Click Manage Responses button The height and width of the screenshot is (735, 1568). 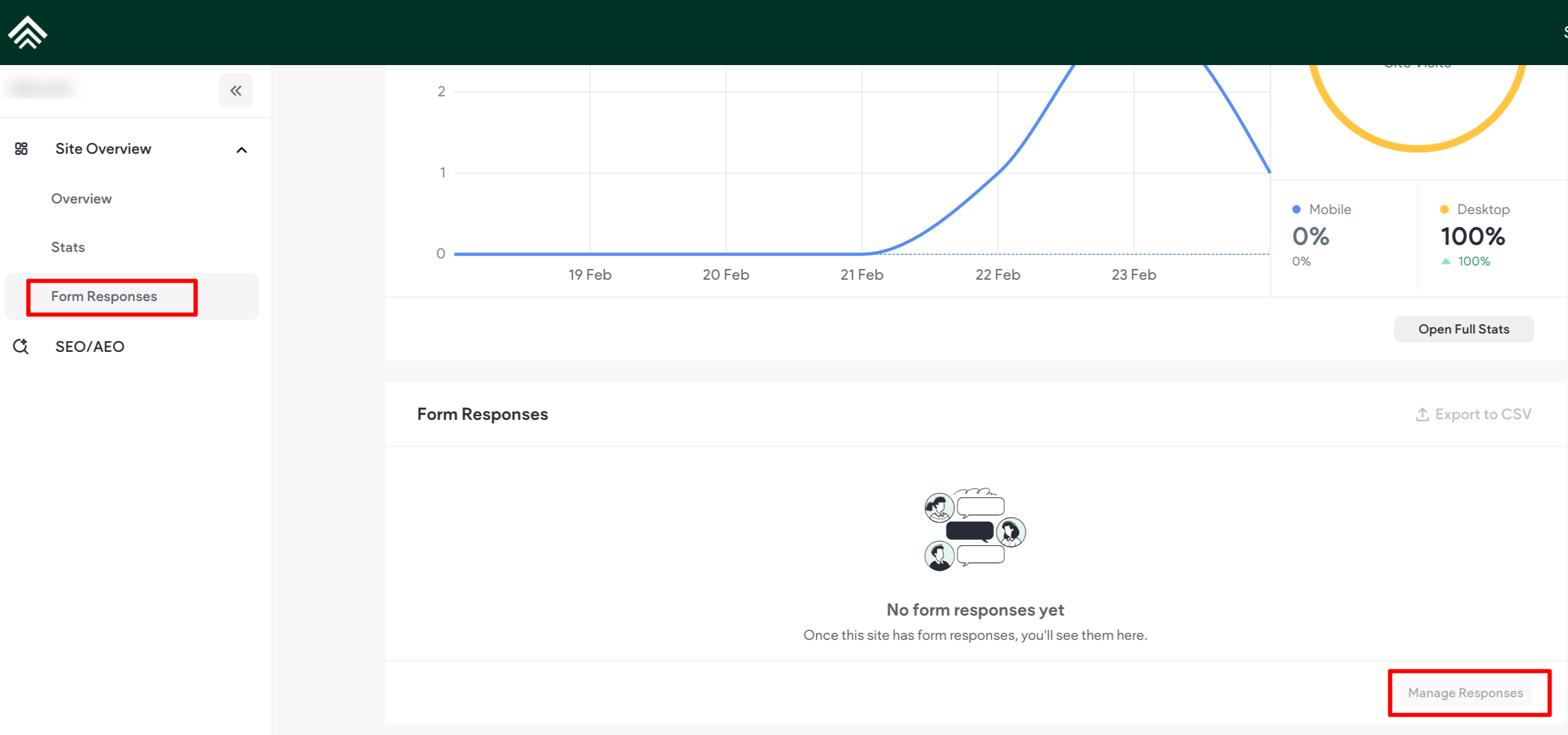pyautogui.click(x=1465, y=692)
